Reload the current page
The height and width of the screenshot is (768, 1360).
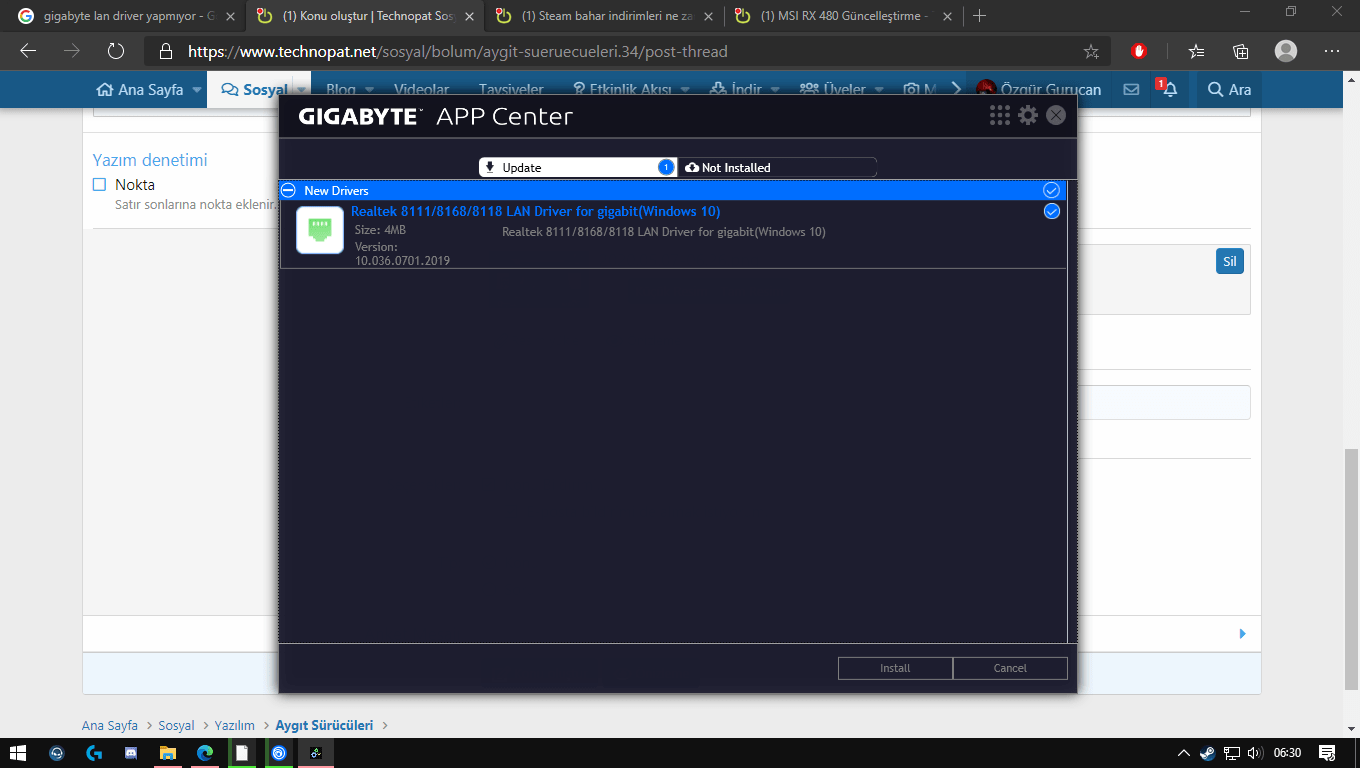click(116, 51)
